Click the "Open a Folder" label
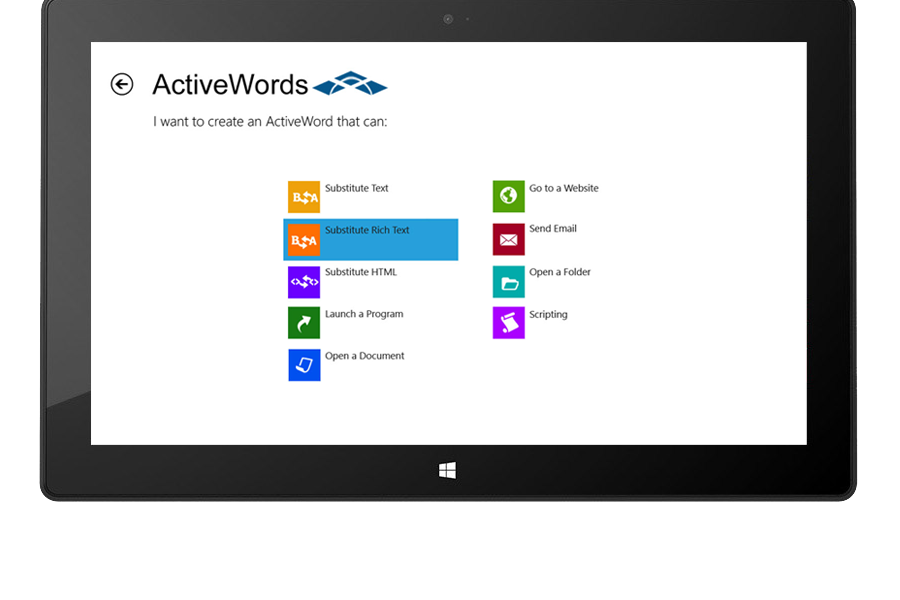 [560, 272]
